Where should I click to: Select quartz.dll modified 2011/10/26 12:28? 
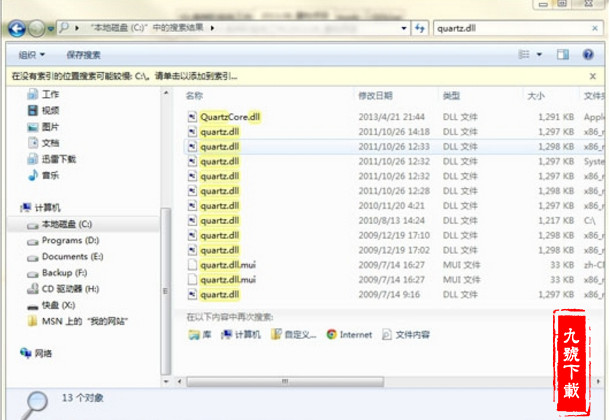pos(219,191)
